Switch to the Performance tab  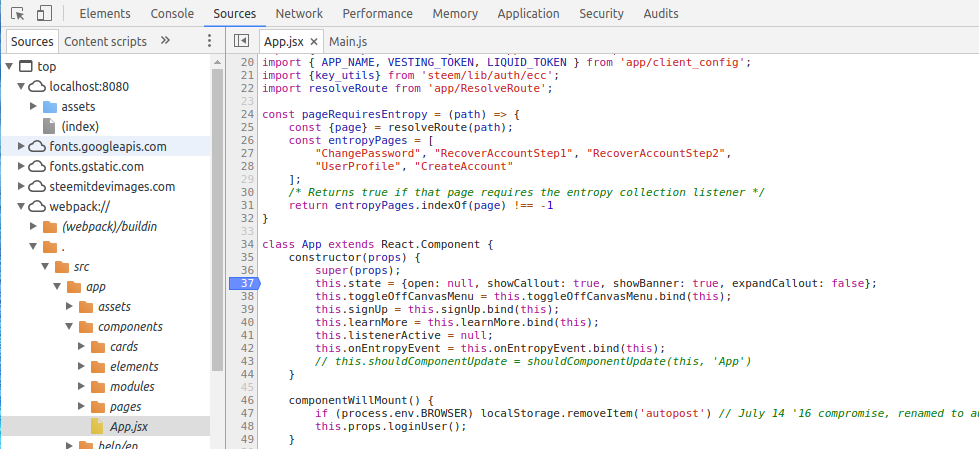click(377, 13)
